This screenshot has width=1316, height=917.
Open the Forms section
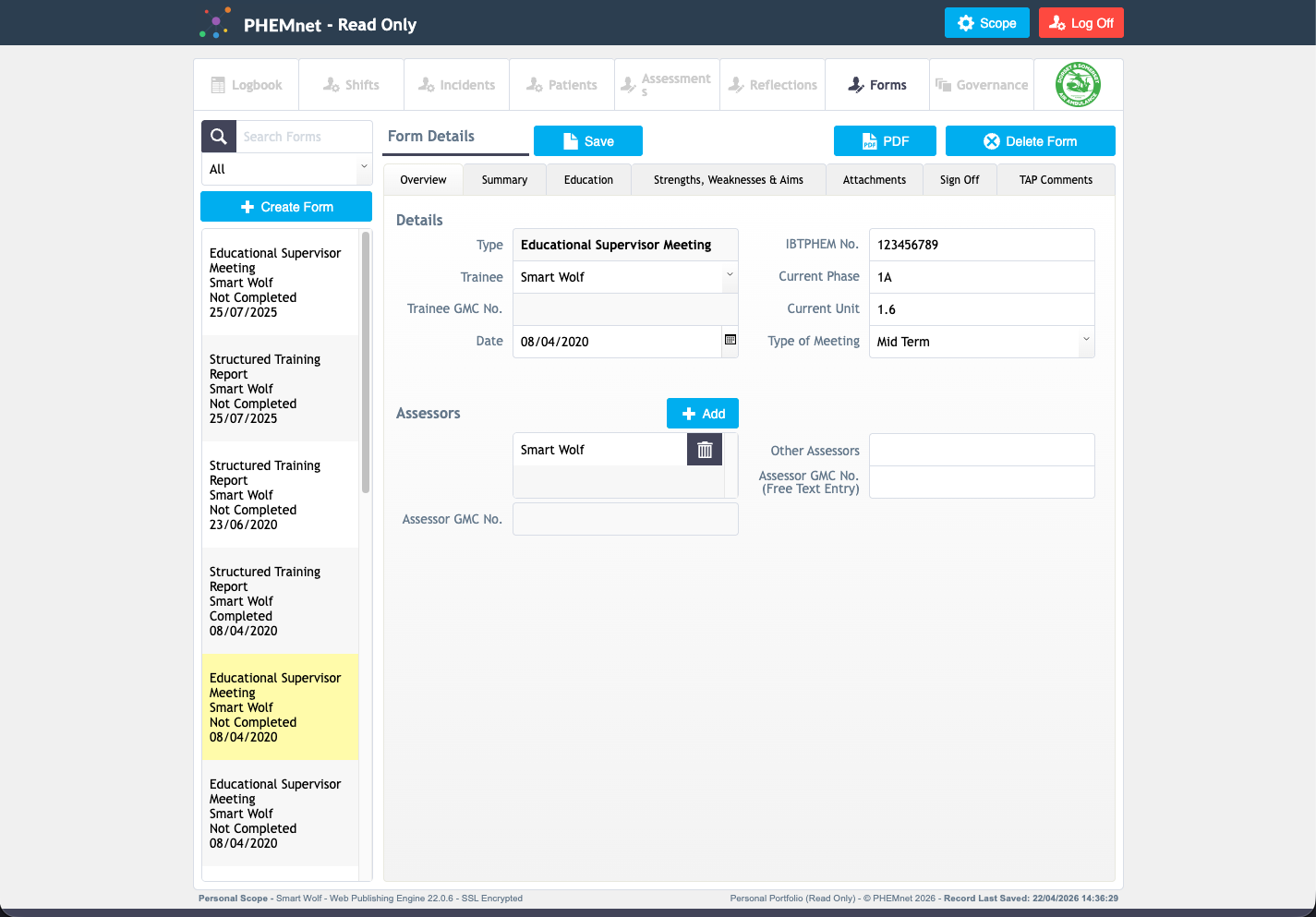(x=878, y=85)
